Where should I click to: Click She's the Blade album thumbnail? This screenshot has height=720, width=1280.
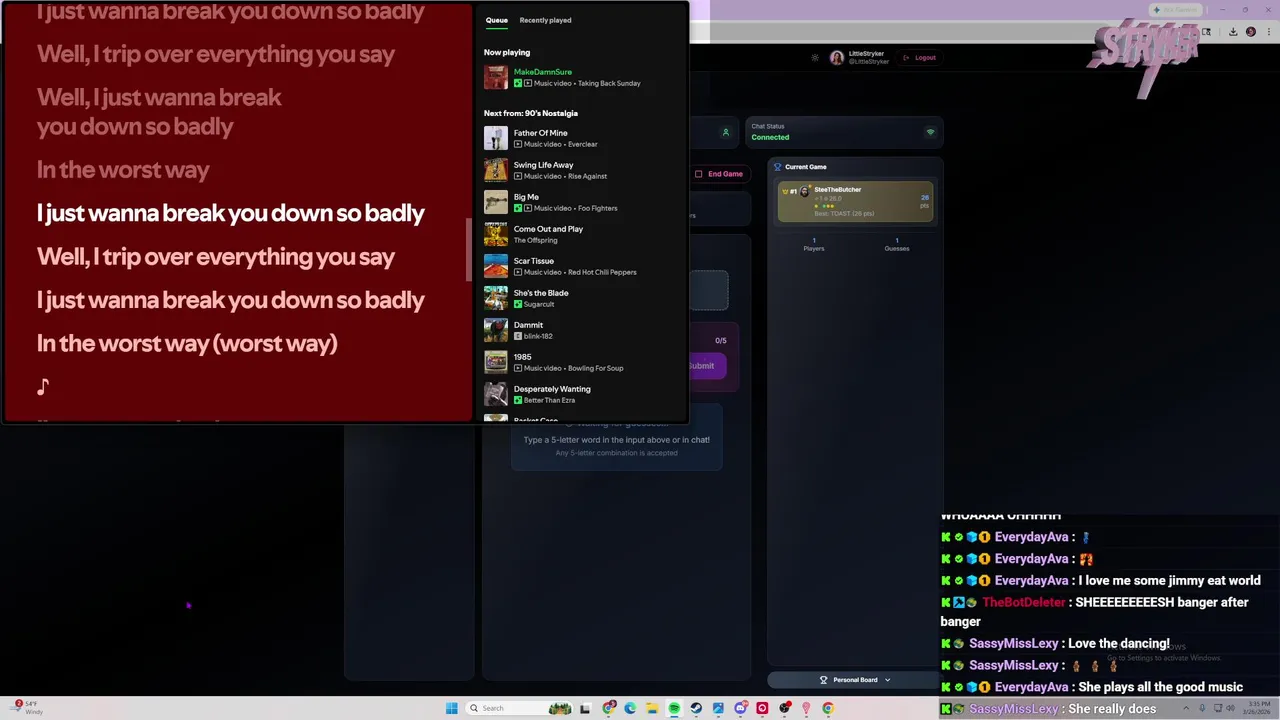496,298
